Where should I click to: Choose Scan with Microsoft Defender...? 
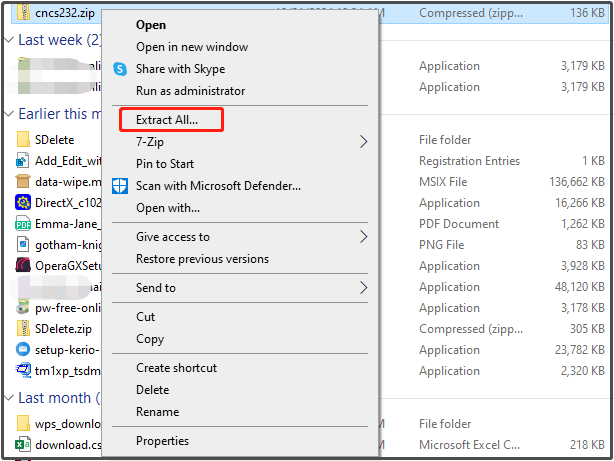tap(219, 186)
